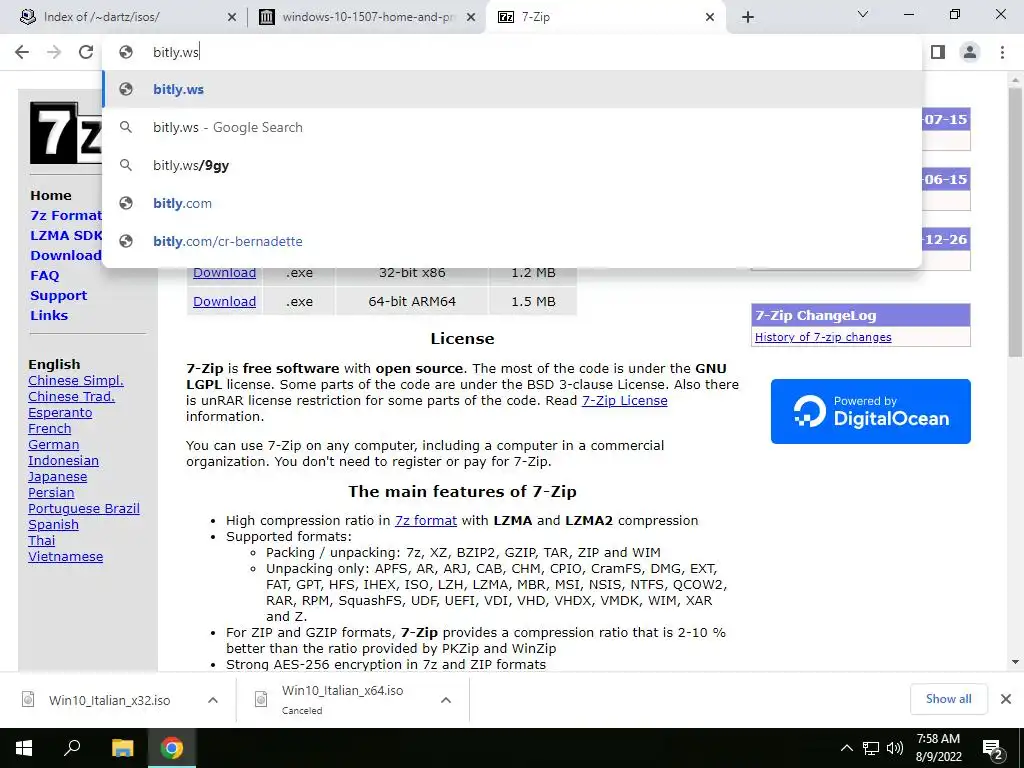The height and width of the screenshot is (768, 1024).
Task: Close the downloads bar
Action: pos(1006,699)
